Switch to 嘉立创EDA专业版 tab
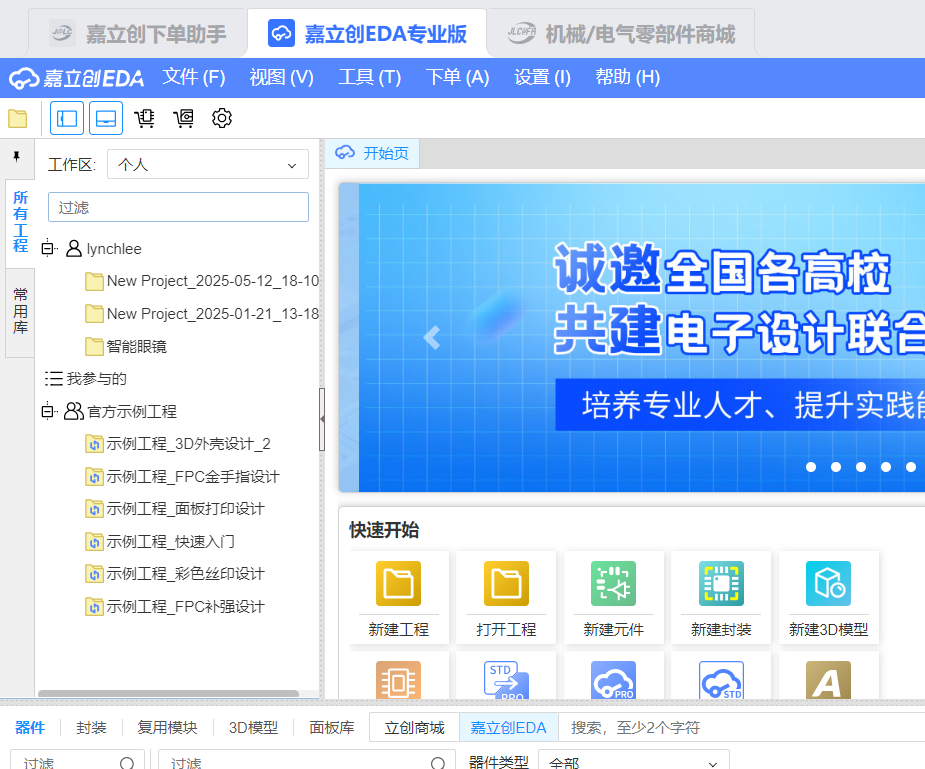This screenshot has height=769, width=925. (367, 34)
